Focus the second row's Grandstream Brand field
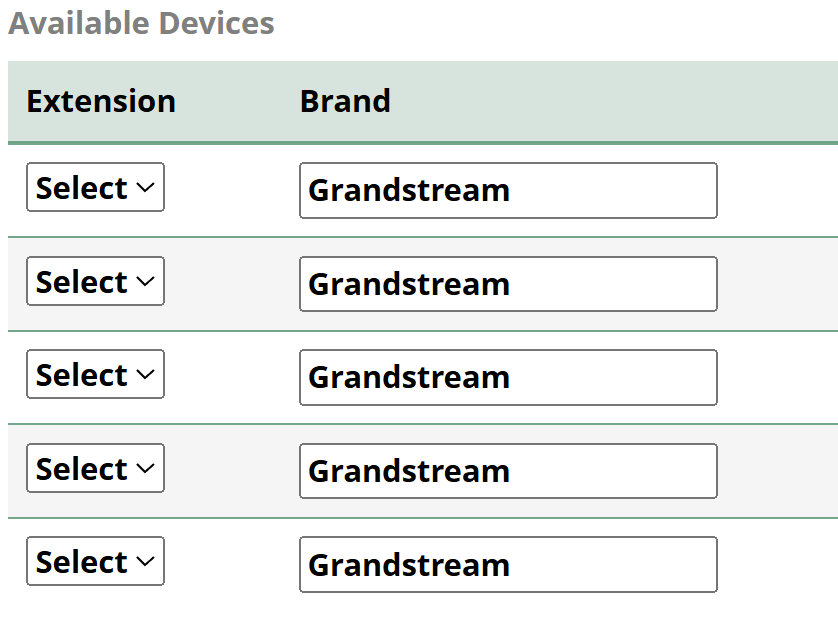838x618 pixels. [x=508, y=284]
